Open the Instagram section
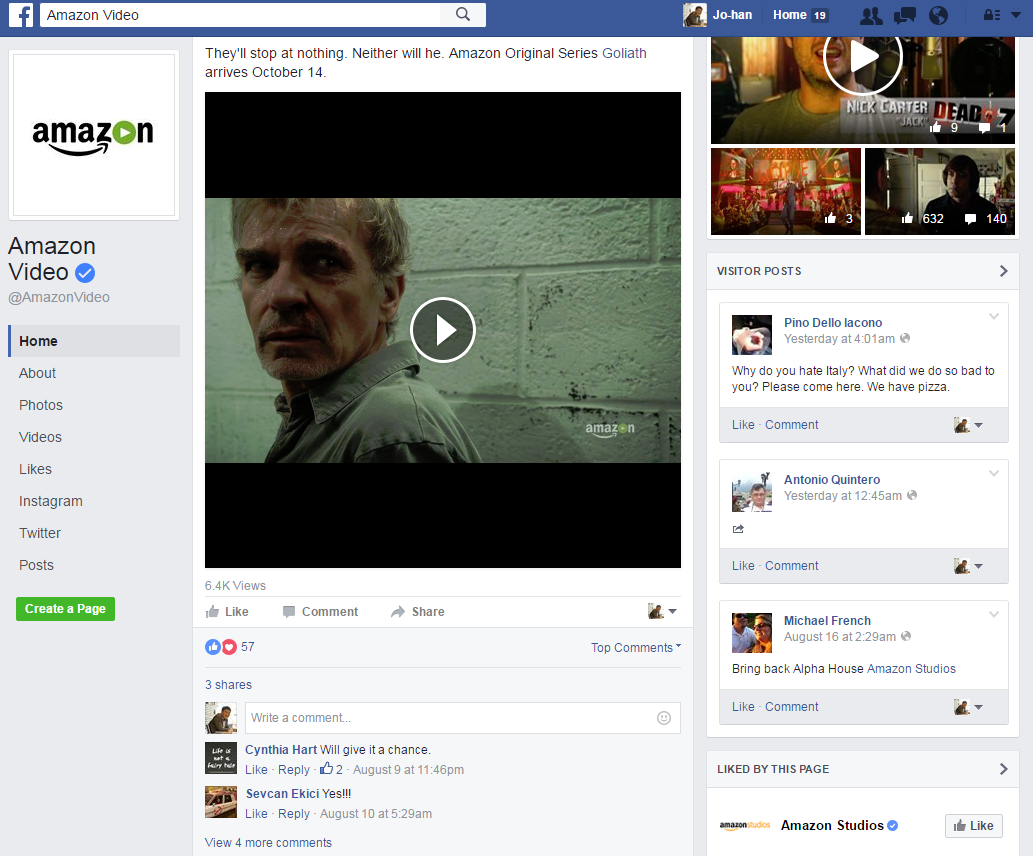 pyautogui.click(x=51, y=501)
